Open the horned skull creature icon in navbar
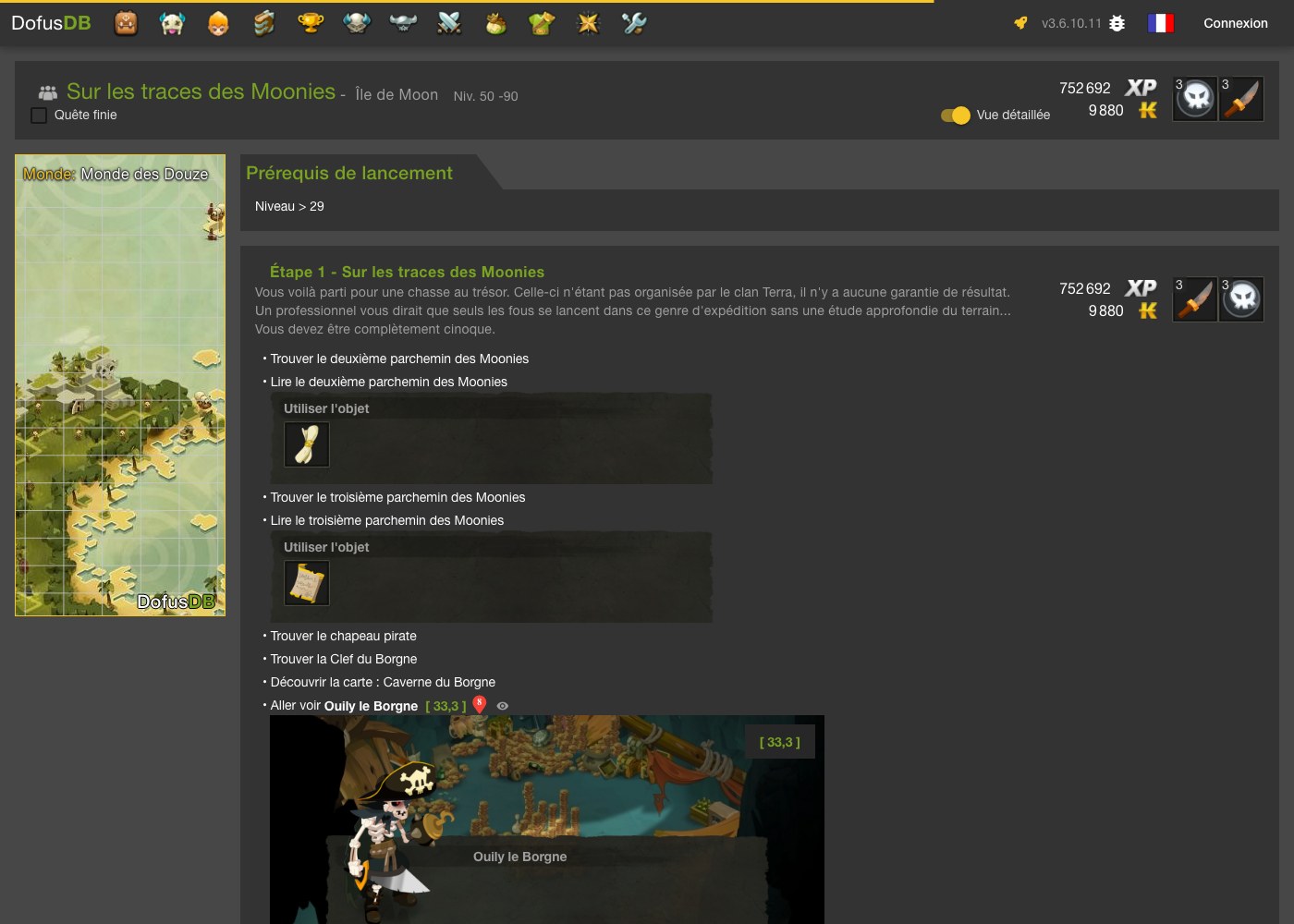Screen dimensions: 1294x924 tap(172, 23)
